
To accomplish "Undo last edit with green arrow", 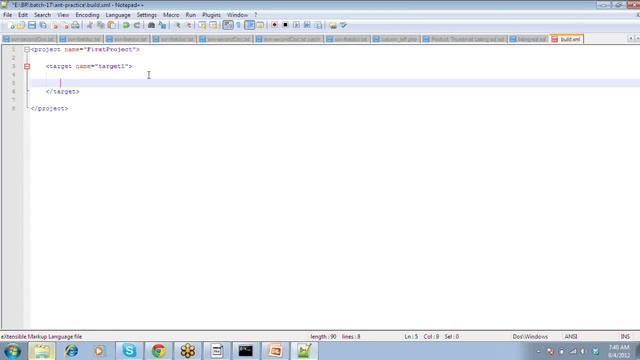I will pyautogui.click(x=126, y=25).
